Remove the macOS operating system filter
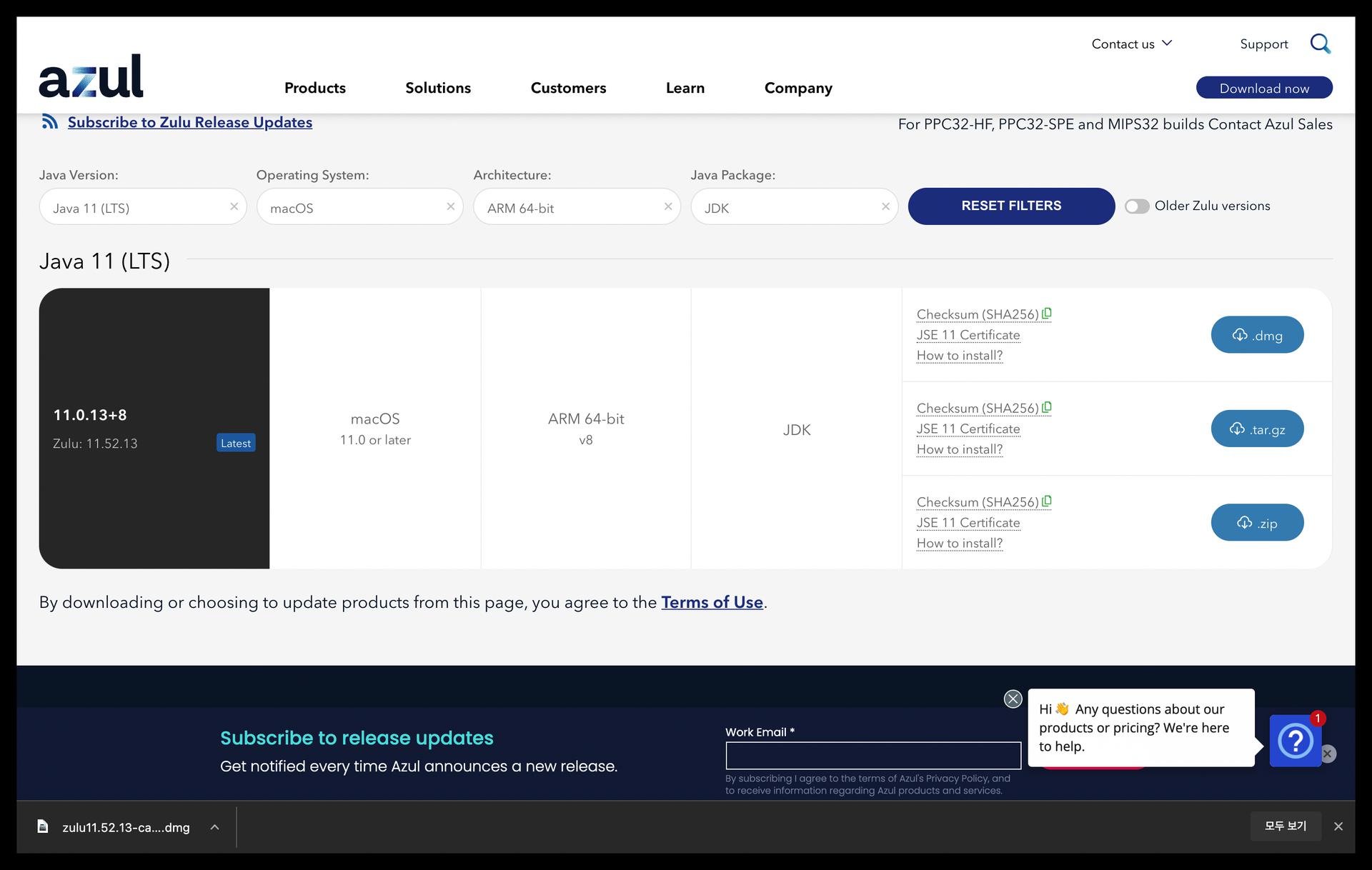The width and height of the screenshot is (1372, 870). (450, 206)
